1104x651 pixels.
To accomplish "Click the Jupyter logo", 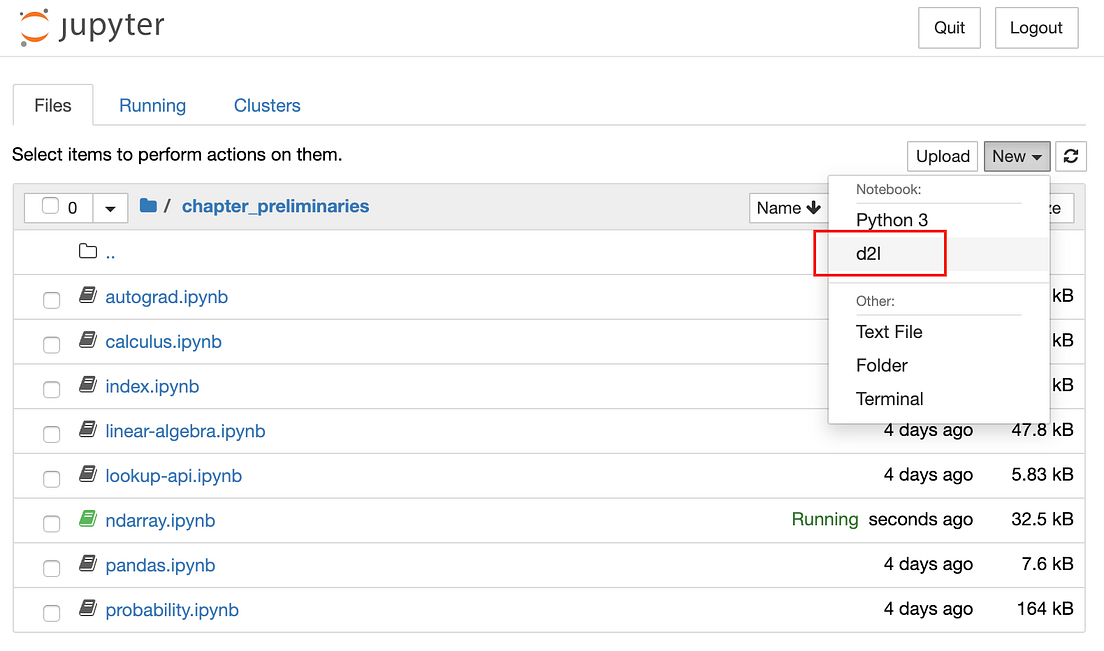I will [x=90, y=27].
